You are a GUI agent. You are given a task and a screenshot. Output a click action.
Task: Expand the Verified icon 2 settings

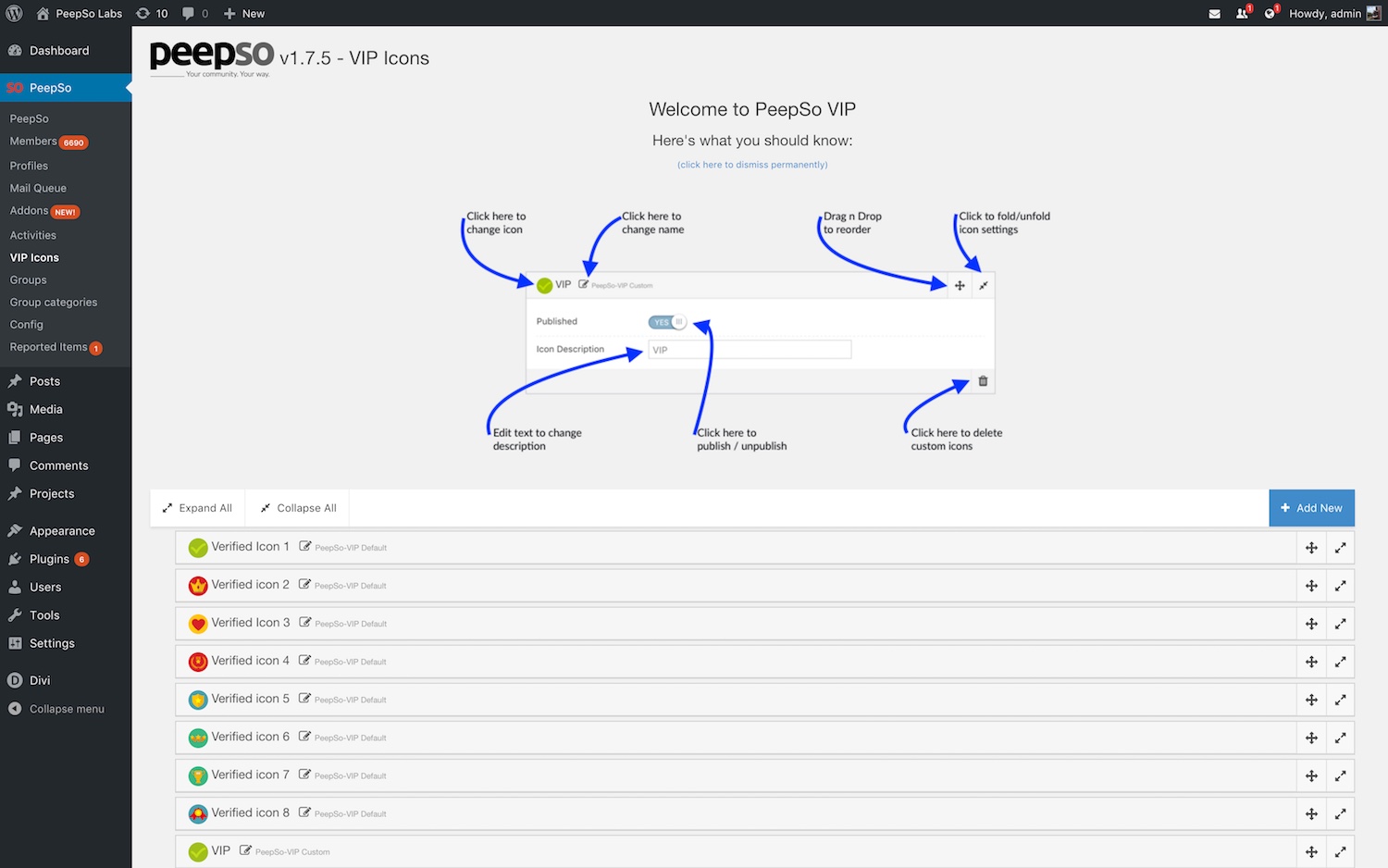pyautogui.click(x=1340, y=586)
